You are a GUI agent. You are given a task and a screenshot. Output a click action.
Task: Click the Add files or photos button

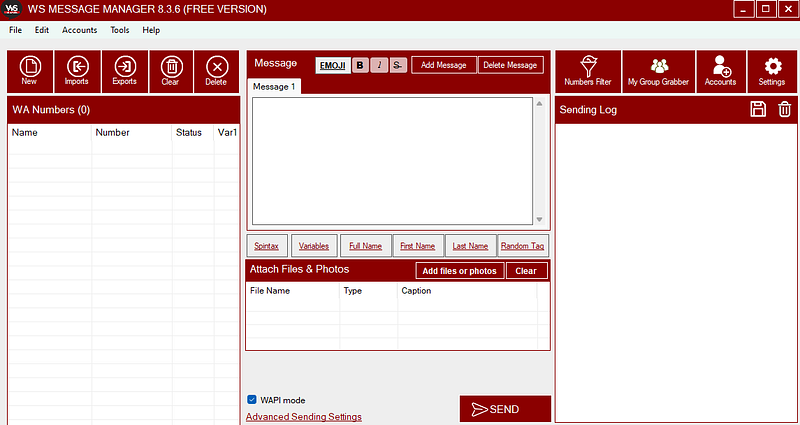(460, 271)
